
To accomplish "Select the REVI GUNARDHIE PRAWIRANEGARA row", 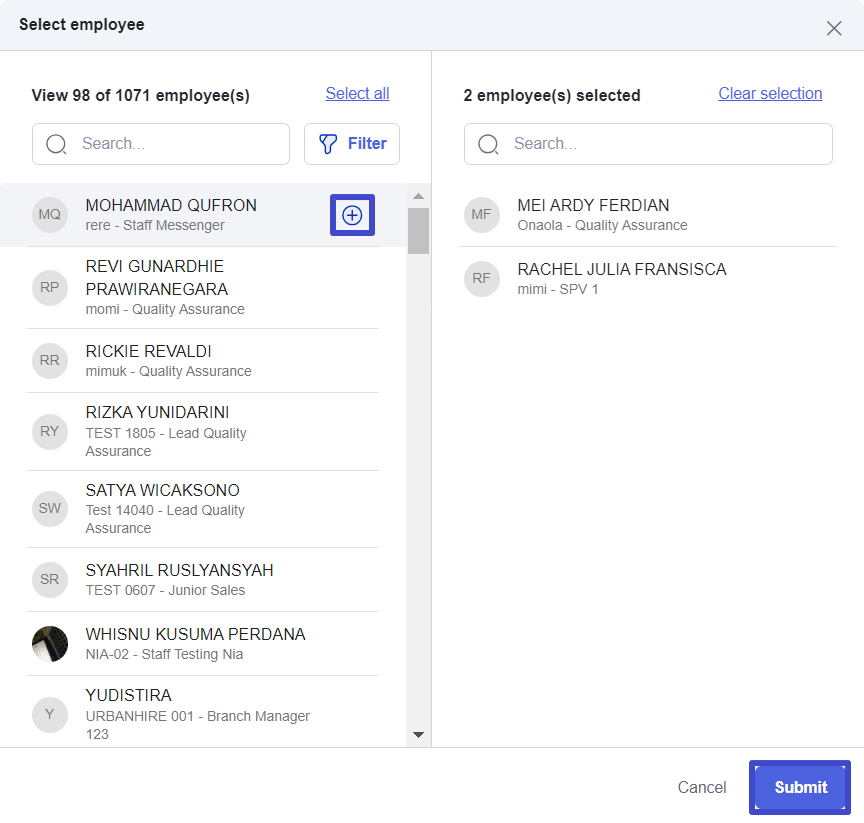I will coord(203,288).
